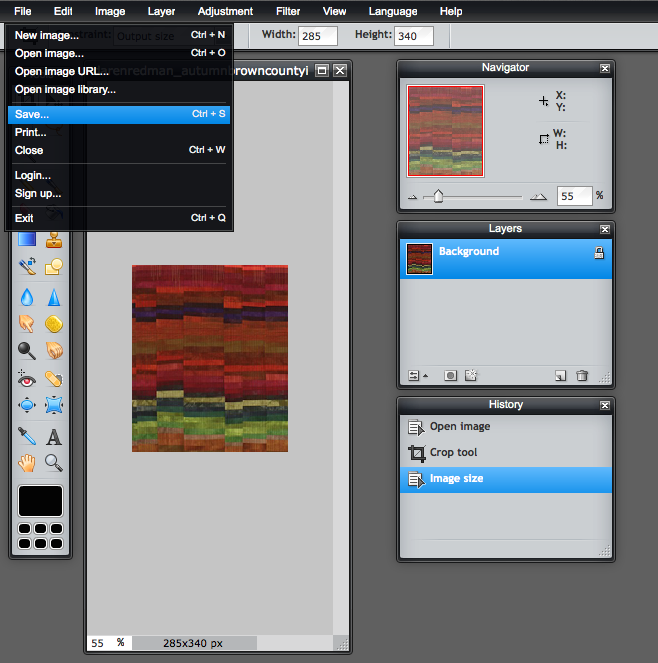Delete layer with trash icon
The height and width of the screenshot is (663, 658).
click(x=582, y=375)
